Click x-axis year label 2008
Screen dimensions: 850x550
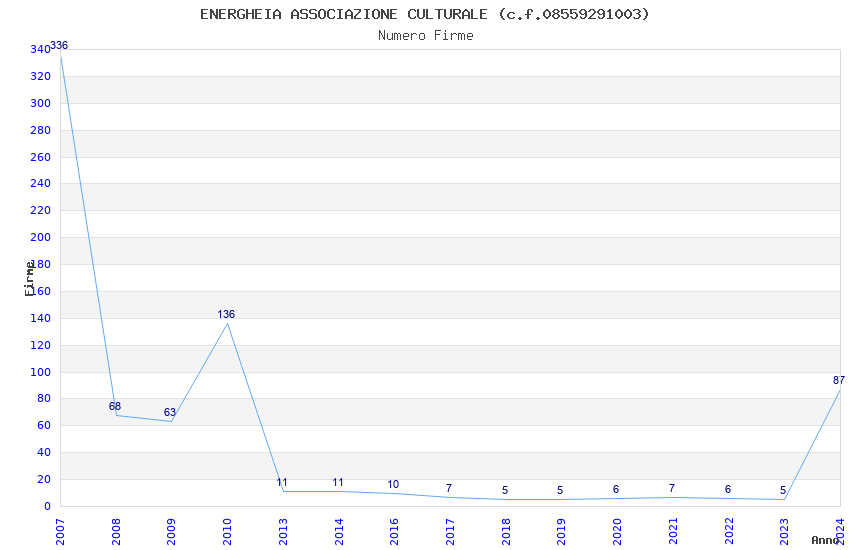pyautogui.click(x=116, y=532)
